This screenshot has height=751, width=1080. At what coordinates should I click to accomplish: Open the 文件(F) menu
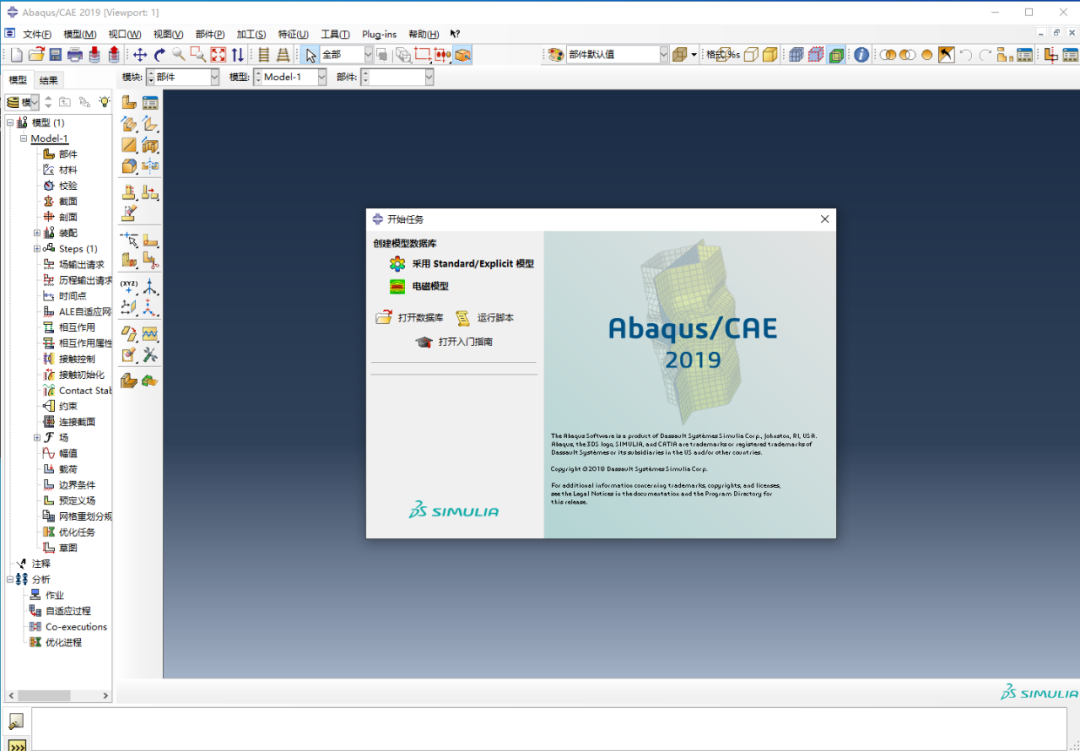point(37,34)
